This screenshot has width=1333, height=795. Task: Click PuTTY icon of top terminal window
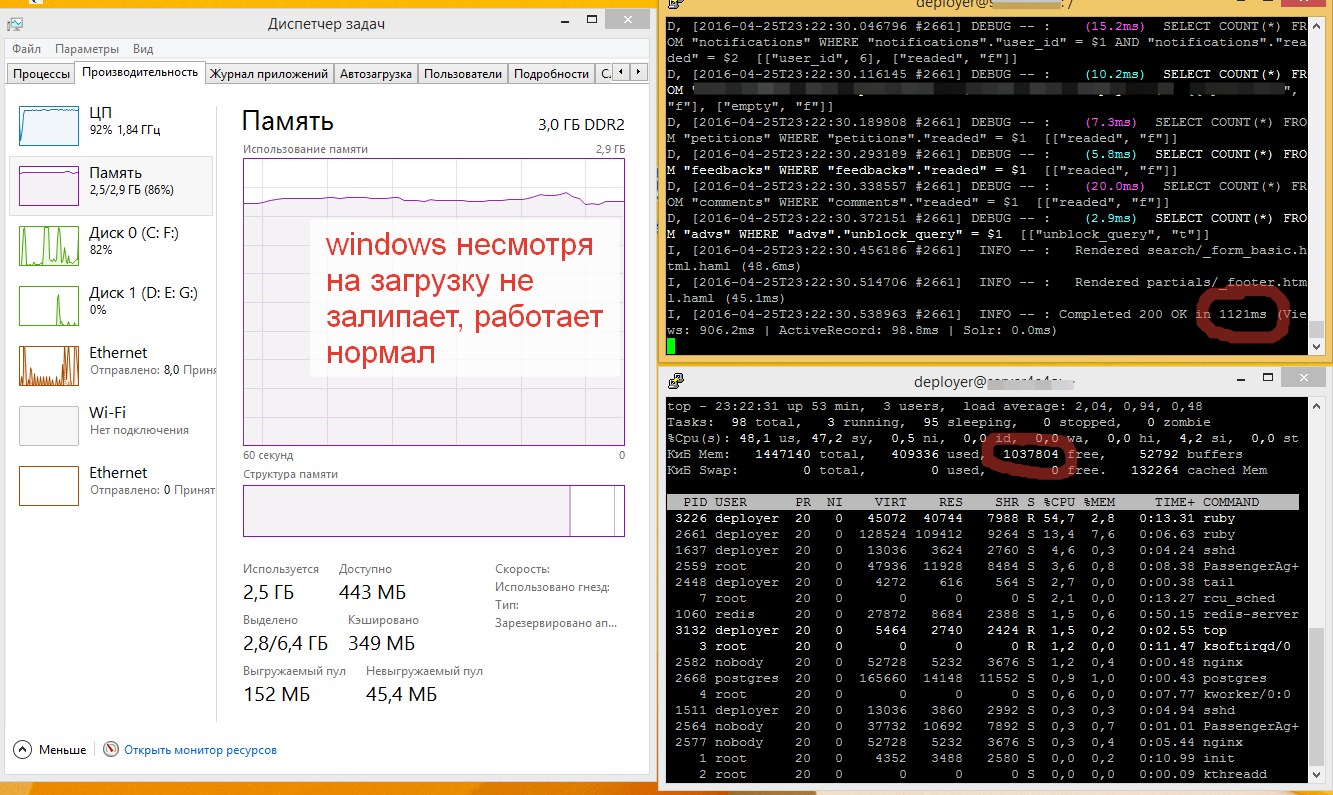click(676, 4)
